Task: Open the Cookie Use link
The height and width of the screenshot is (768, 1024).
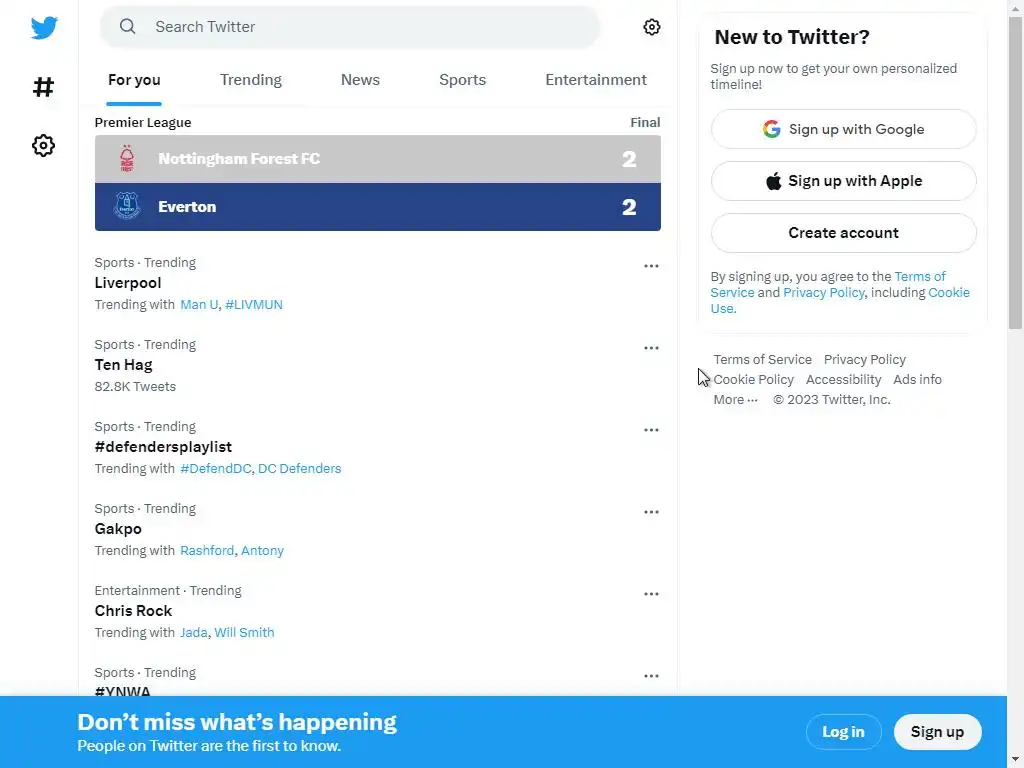Action: pyautogui.click(x=948, y=293)
